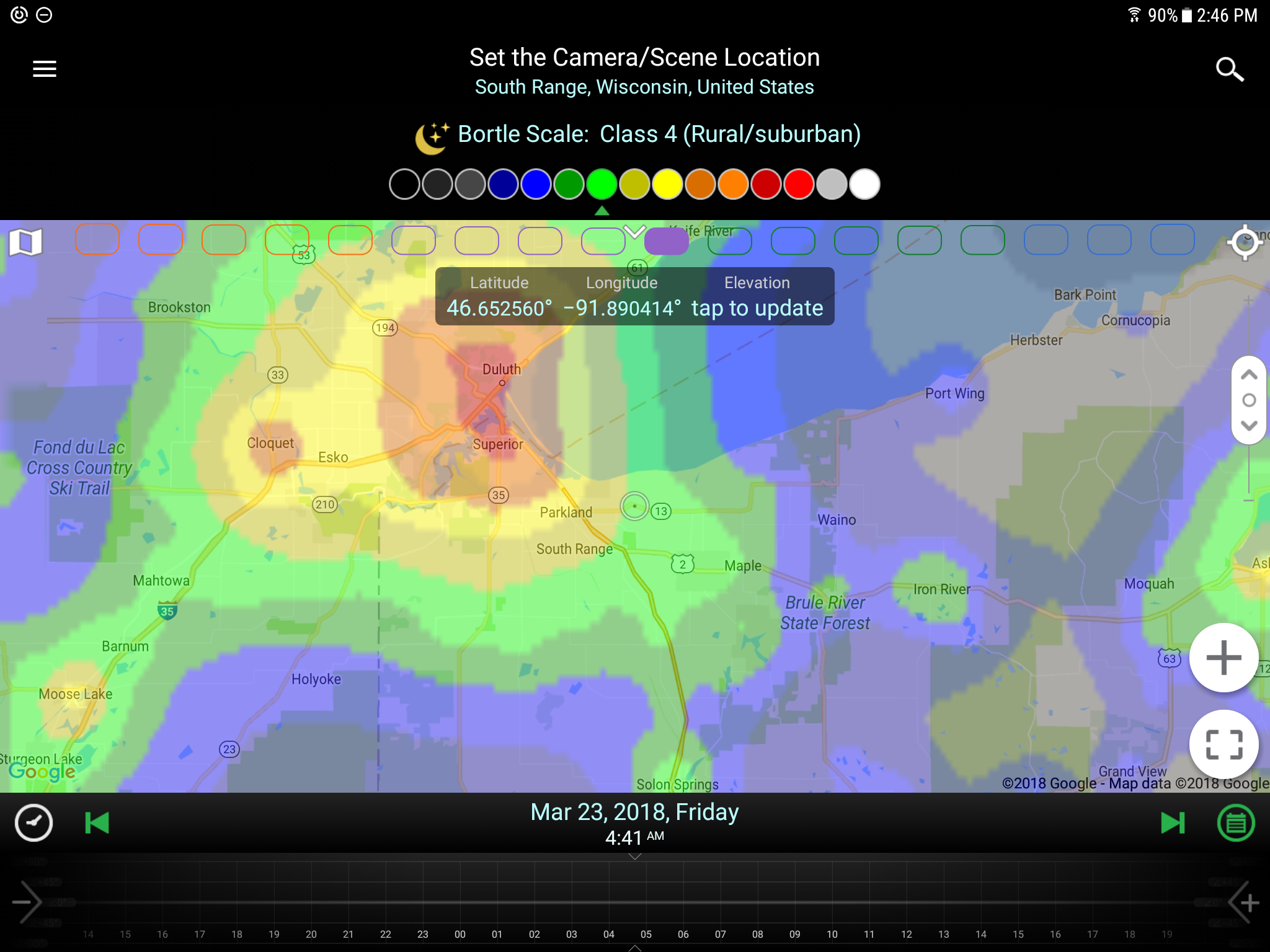
Task: Check the battery status icon
Action: point(1187,15)
